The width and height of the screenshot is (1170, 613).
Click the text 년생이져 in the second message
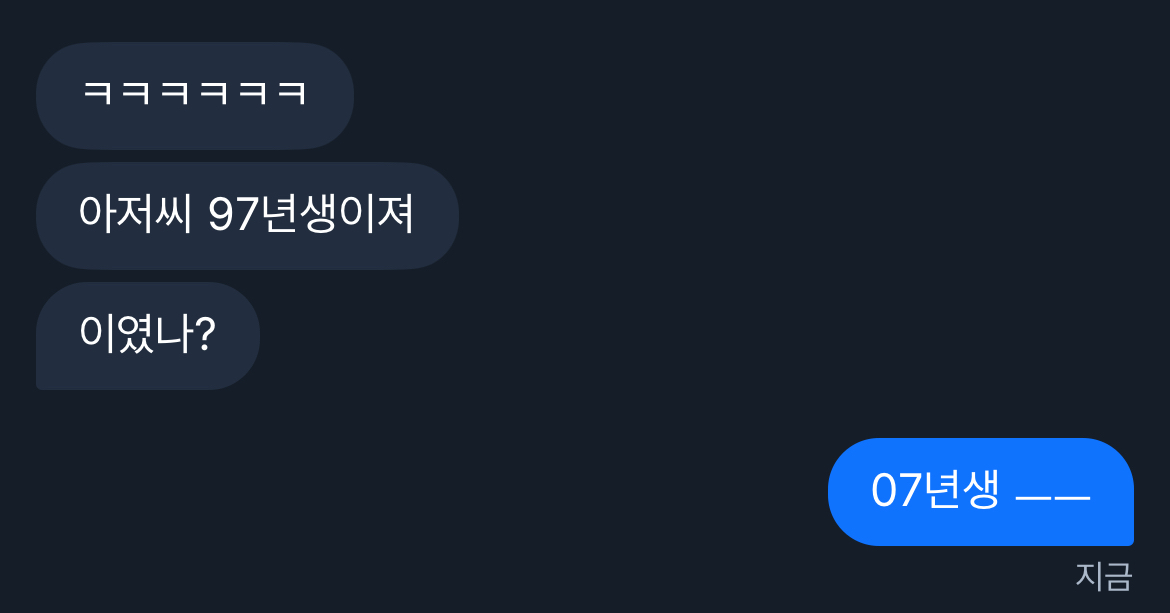point(337,215)
